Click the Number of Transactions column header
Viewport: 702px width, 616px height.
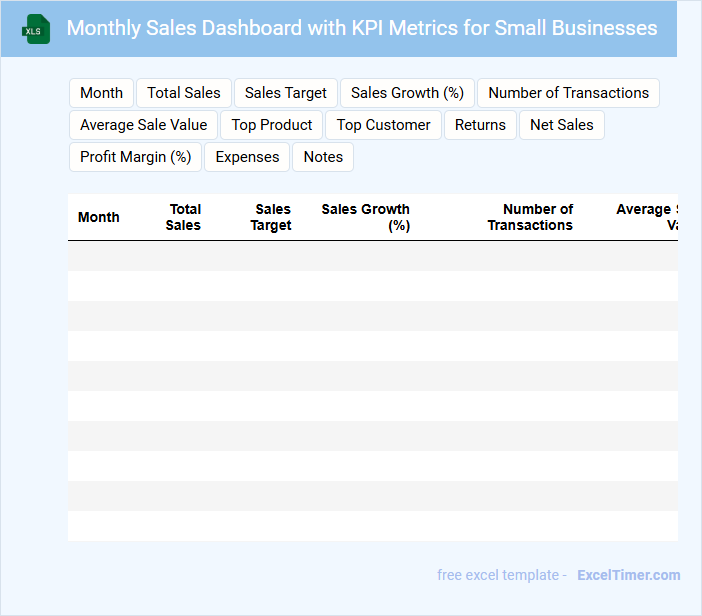[531, 217]
